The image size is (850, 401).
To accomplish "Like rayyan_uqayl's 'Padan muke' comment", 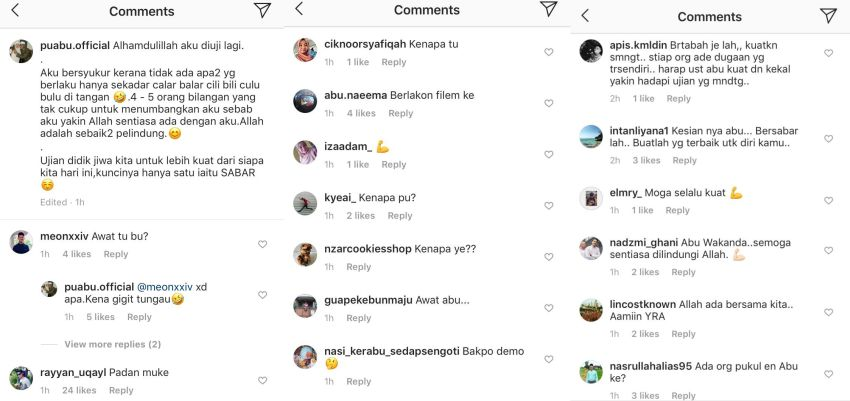I will point(262,380).
